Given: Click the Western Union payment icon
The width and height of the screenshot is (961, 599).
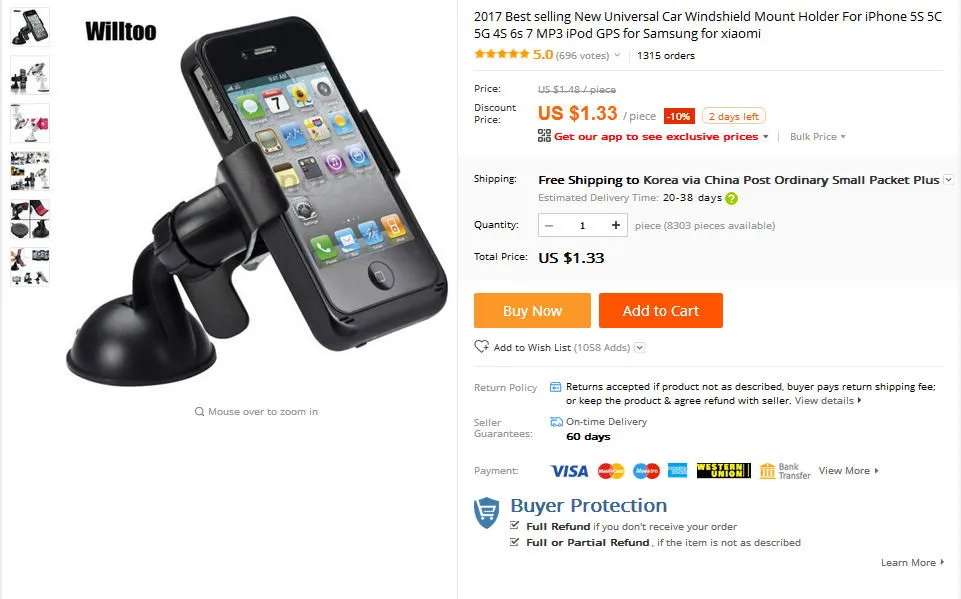Looking at the screenshot, I should 723,470.
